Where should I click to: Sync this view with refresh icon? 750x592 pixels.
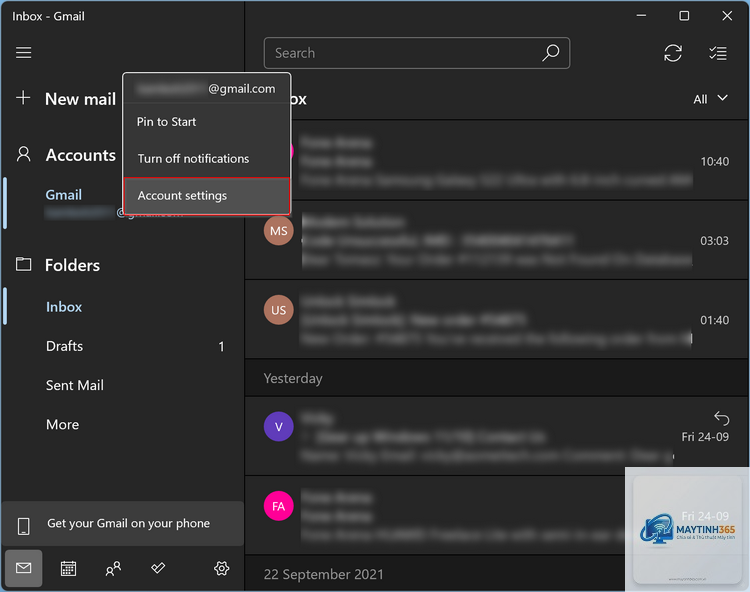tap(673, 53)
